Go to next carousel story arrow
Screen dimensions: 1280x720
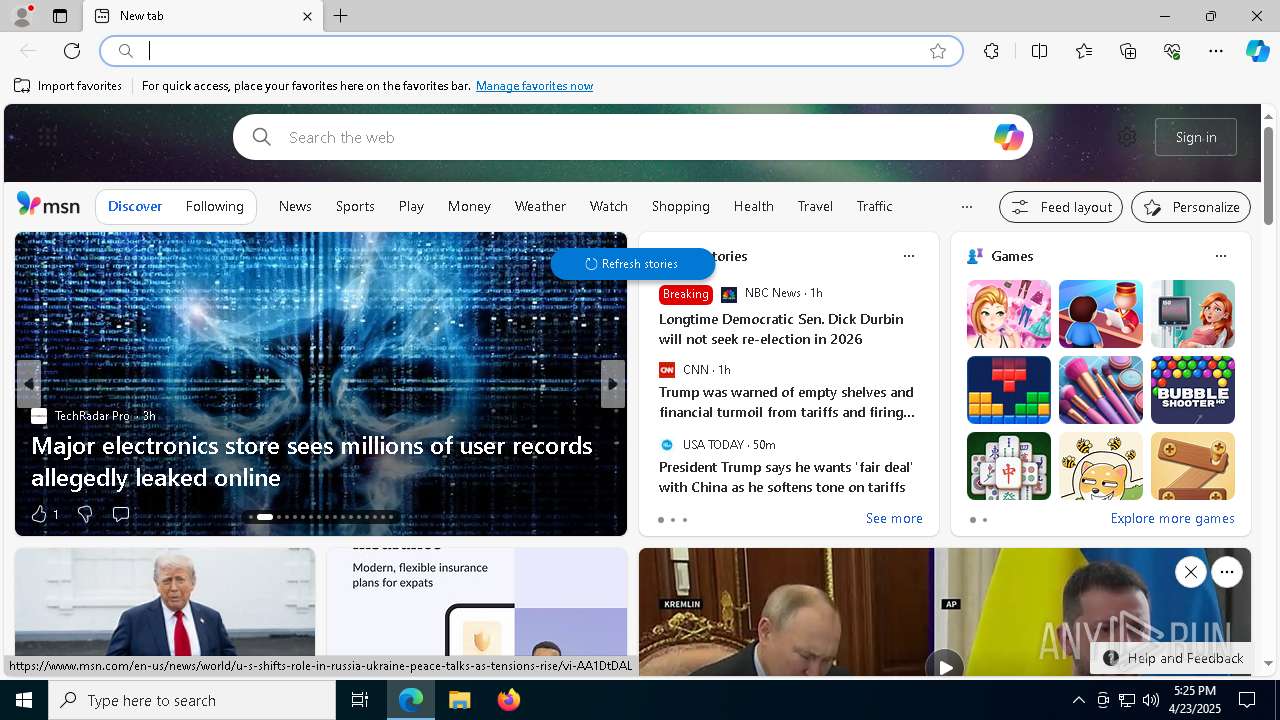(613, 384)
